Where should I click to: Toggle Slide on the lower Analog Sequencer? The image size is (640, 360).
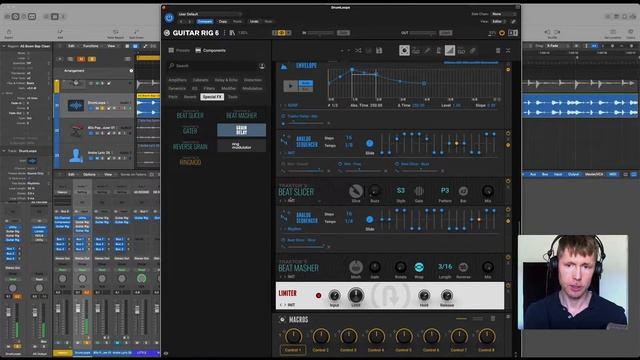tap(369, 220)
